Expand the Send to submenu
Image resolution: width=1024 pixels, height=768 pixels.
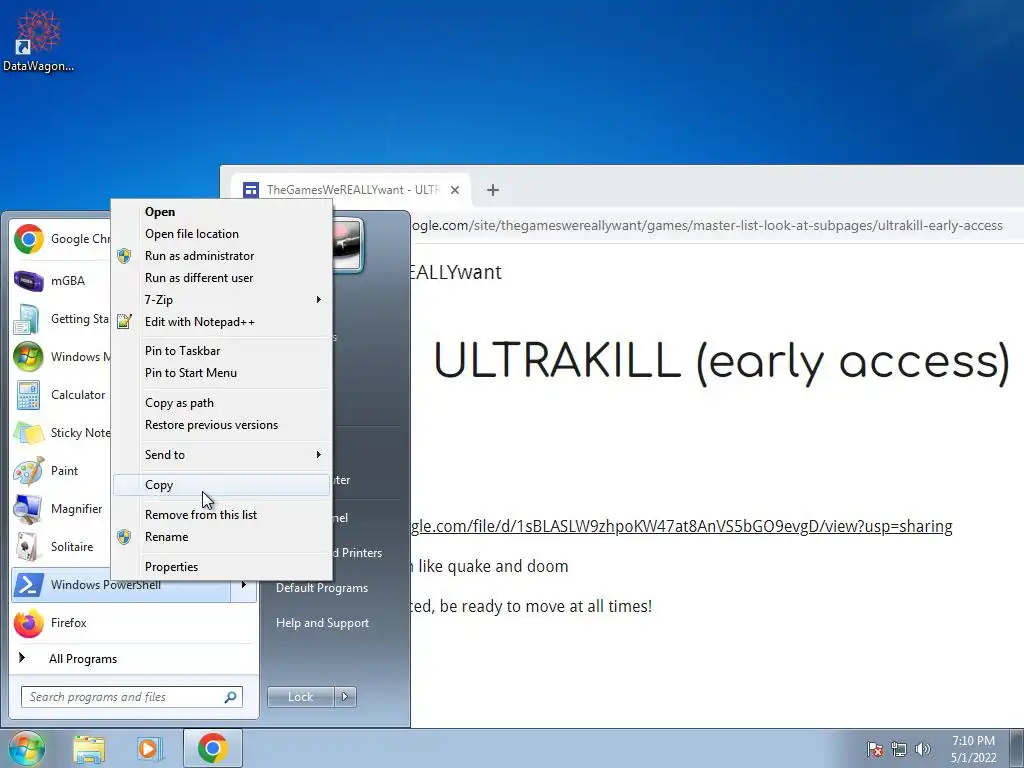[222, 455]
